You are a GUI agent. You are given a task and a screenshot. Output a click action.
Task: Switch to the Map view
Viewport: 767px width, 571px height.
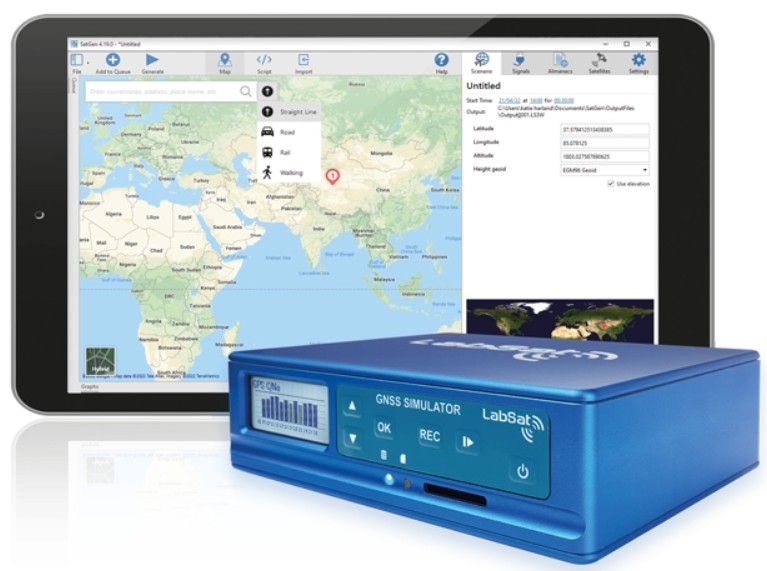pos(225,63)
